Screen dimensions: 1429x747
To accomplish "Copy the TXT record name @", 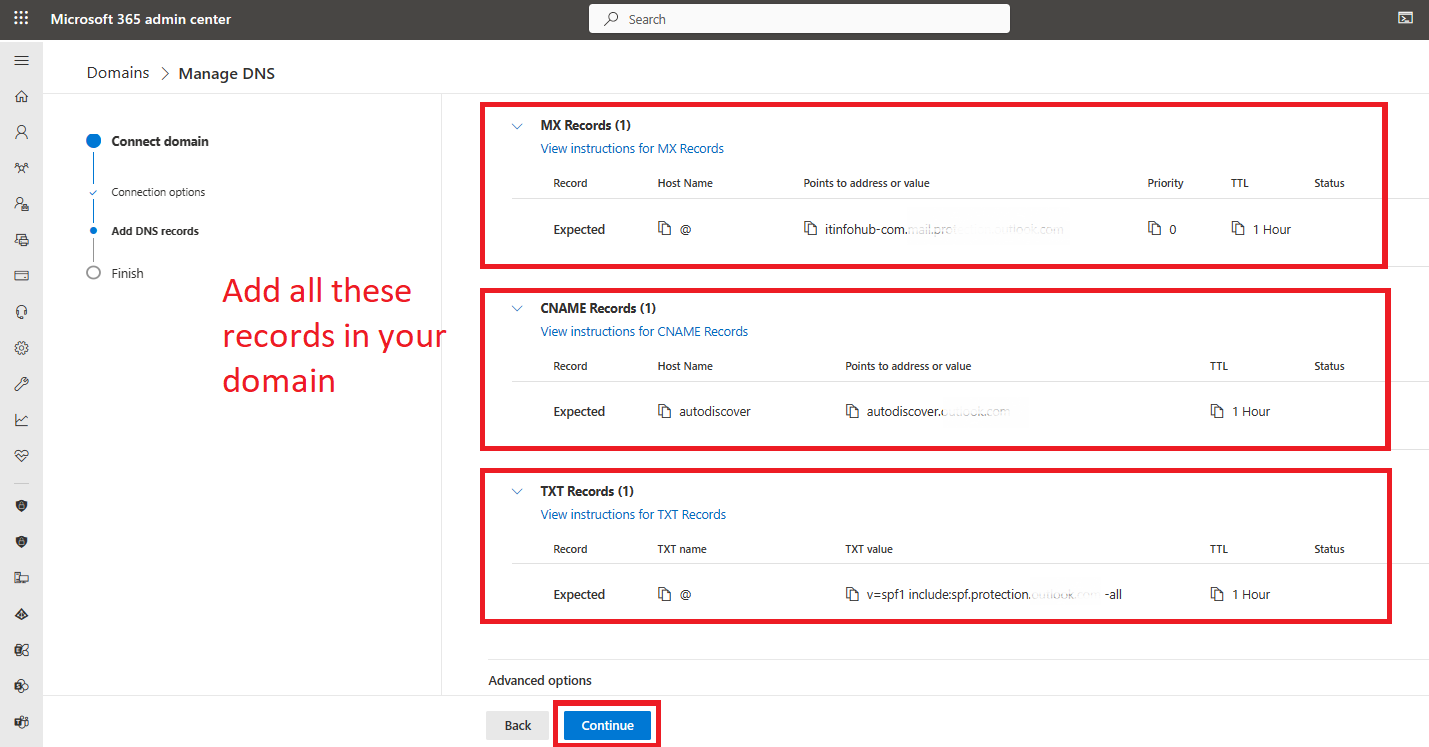I will click(x=664, y=594).
